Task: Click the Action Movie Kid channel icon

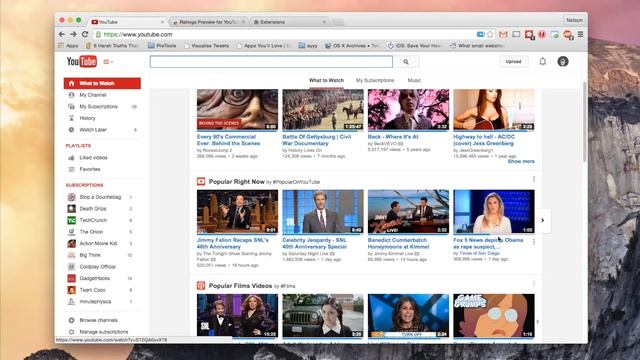Action: [71, 243]
